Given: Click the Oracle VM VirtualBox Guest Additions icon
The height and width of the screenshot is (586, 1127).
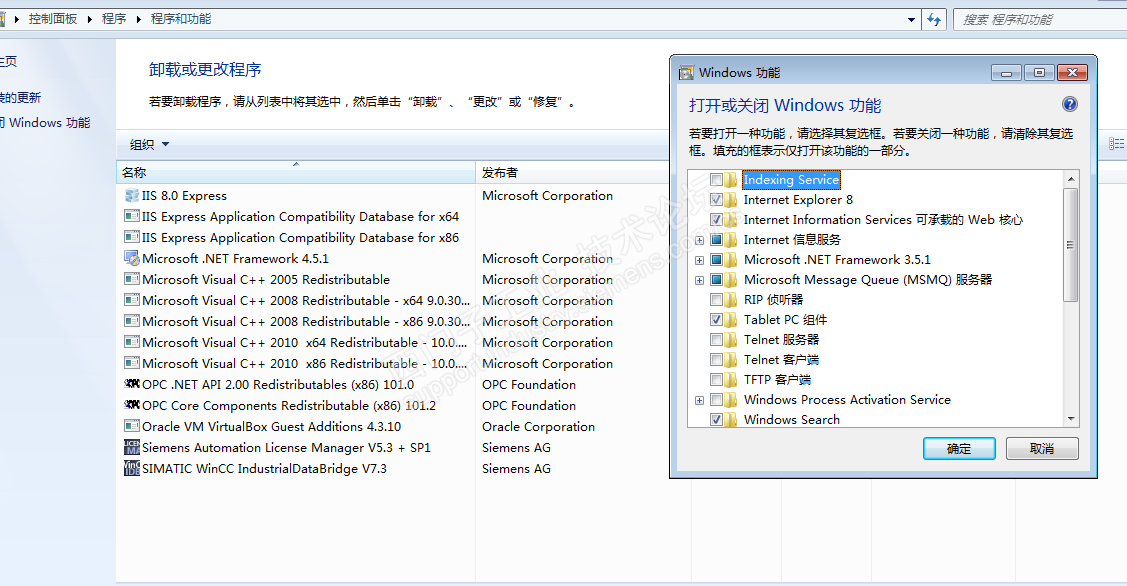Looking at the screenshot, I should [132, 426].
